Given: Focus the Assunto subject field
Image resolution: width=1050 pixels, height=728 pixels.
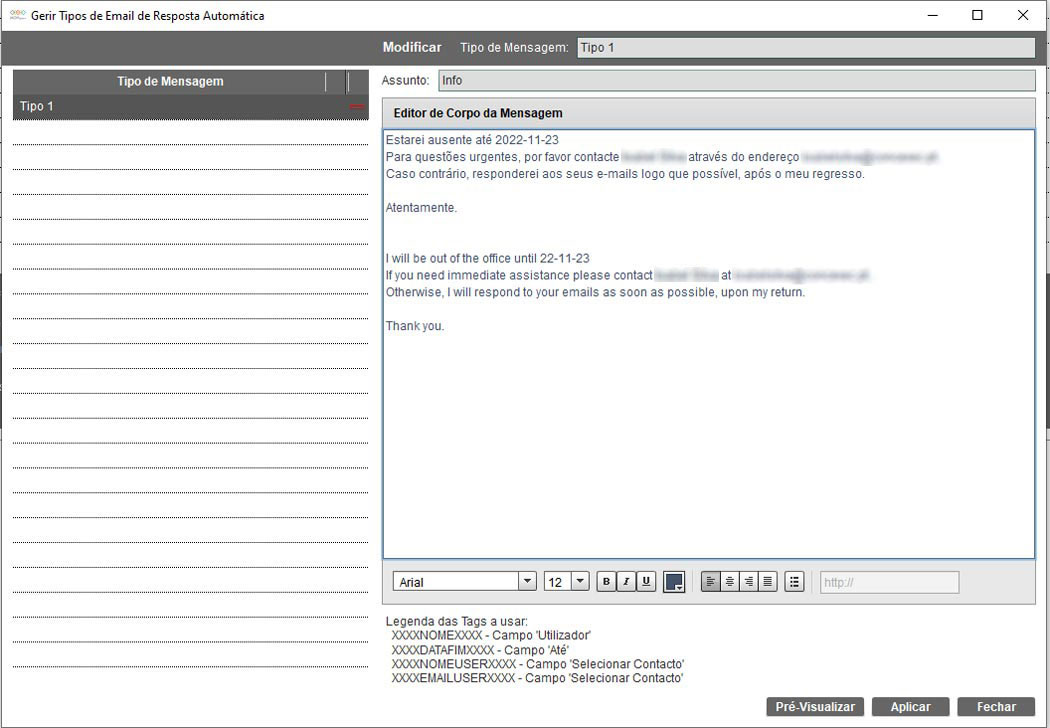Looking at the screenshot, I should point(736,81).
